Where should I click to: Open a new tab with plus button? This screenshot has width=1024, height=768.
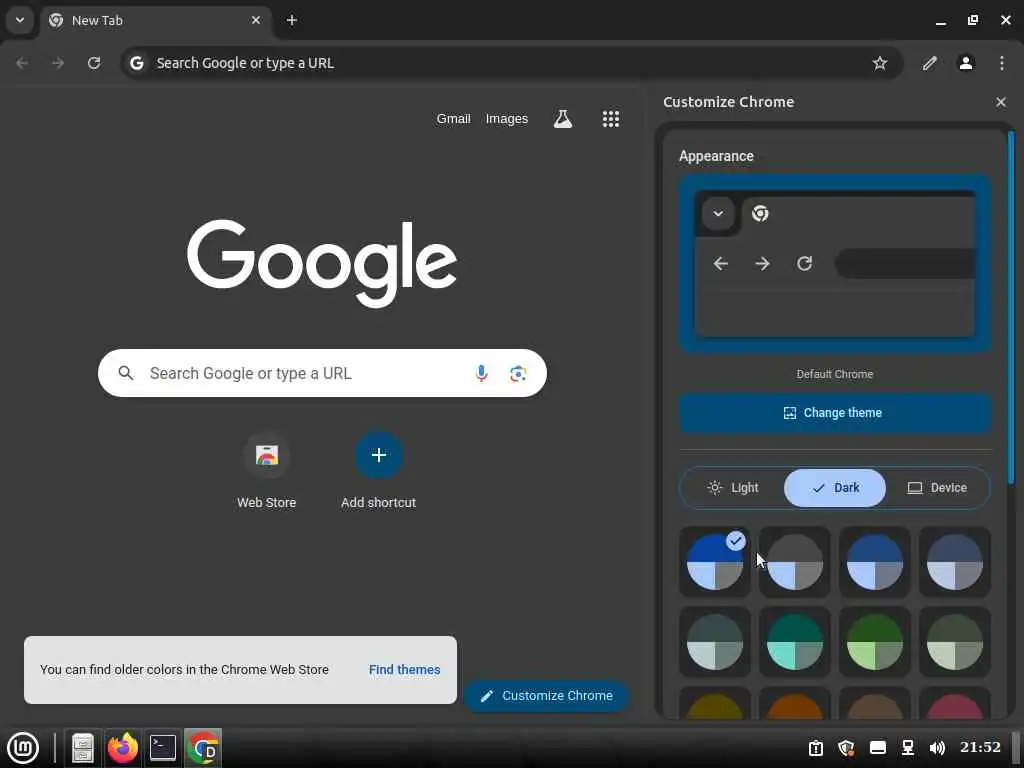tap(292, 20)
